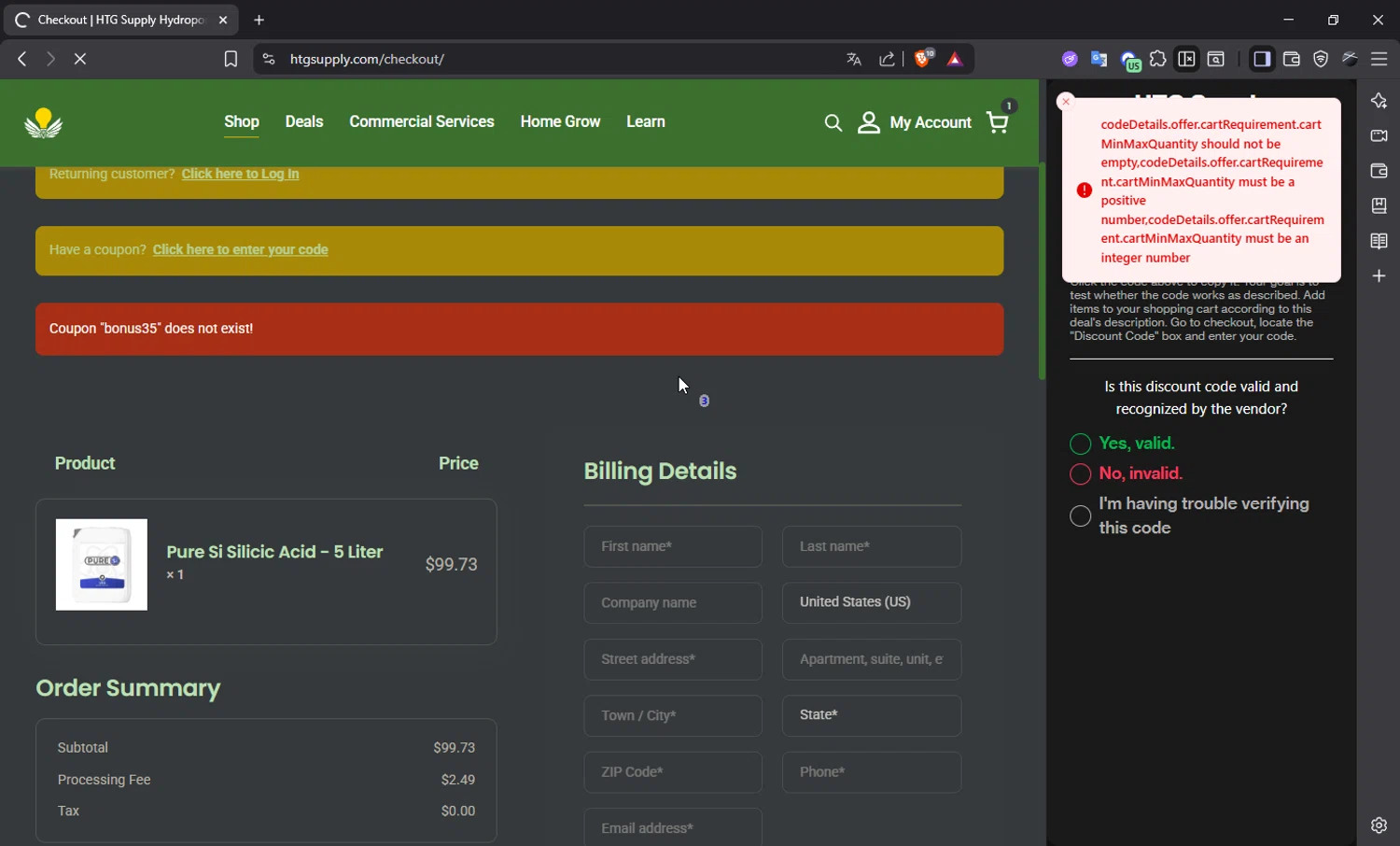
Task: Open Commercial Services menu
Action: tap(422, 121)
